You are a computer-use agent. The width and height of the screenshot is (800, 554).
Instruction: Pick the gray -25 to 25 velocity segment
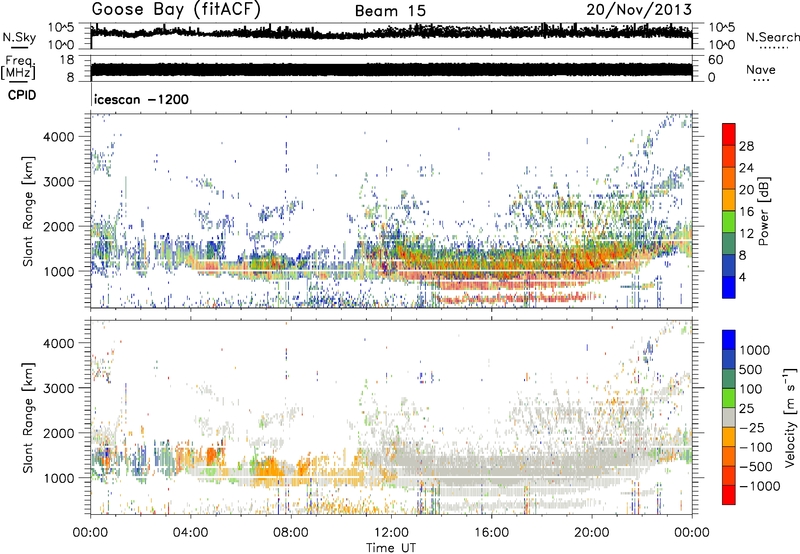(x=729, y=418)
